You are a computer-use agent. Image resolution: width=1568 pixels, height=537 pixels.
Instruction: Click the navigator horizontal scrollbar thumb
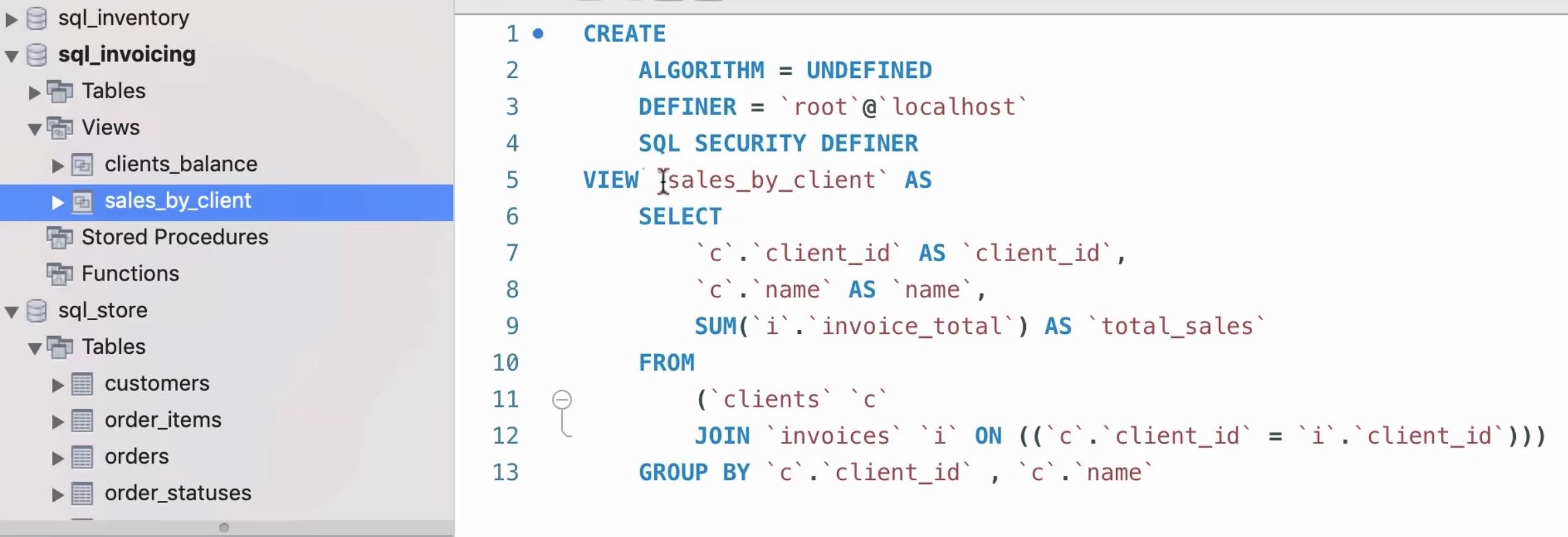point(224,528)
